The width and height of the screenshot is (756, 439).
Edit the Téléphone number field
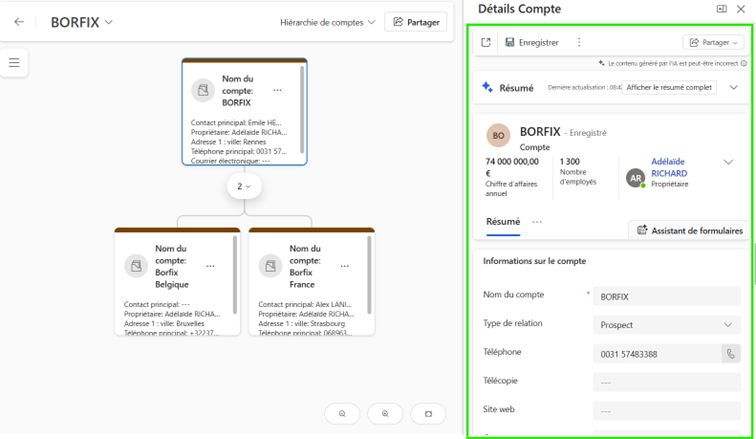[657, 354]
